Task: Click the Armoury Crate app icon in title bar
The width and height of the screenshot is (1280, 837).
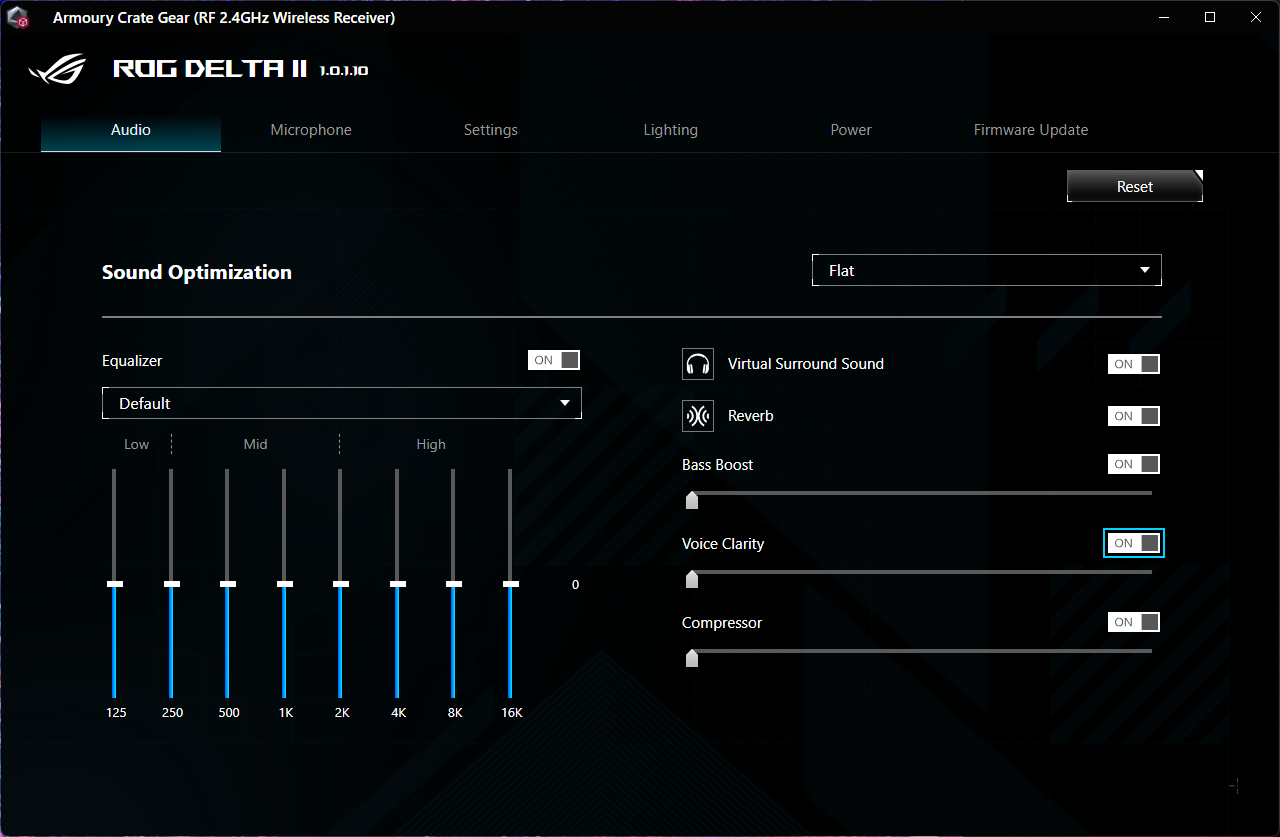Action: click(17, 18)
